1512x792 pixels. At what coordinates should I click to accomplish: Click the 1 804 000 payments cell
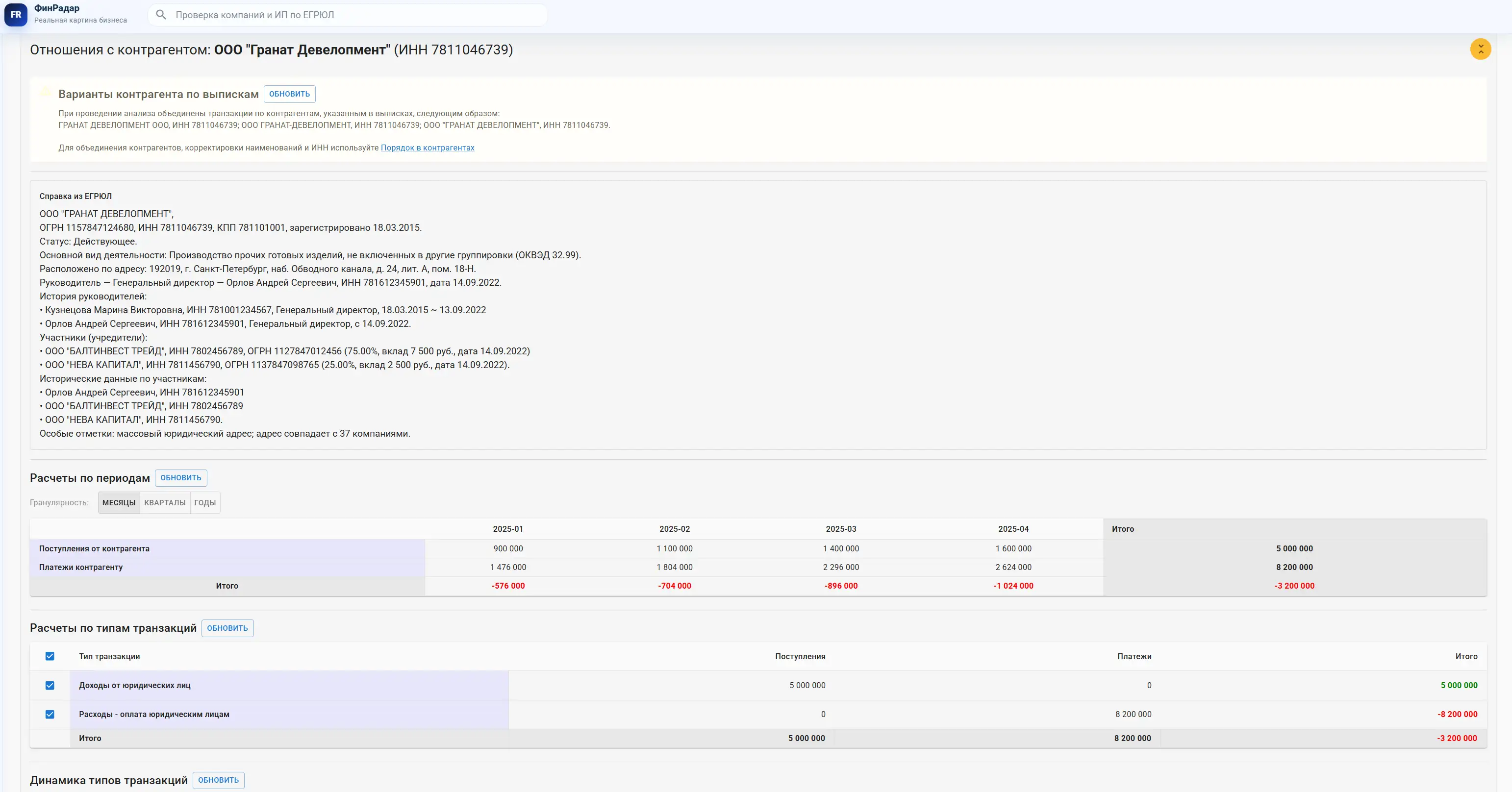[675, 568]
